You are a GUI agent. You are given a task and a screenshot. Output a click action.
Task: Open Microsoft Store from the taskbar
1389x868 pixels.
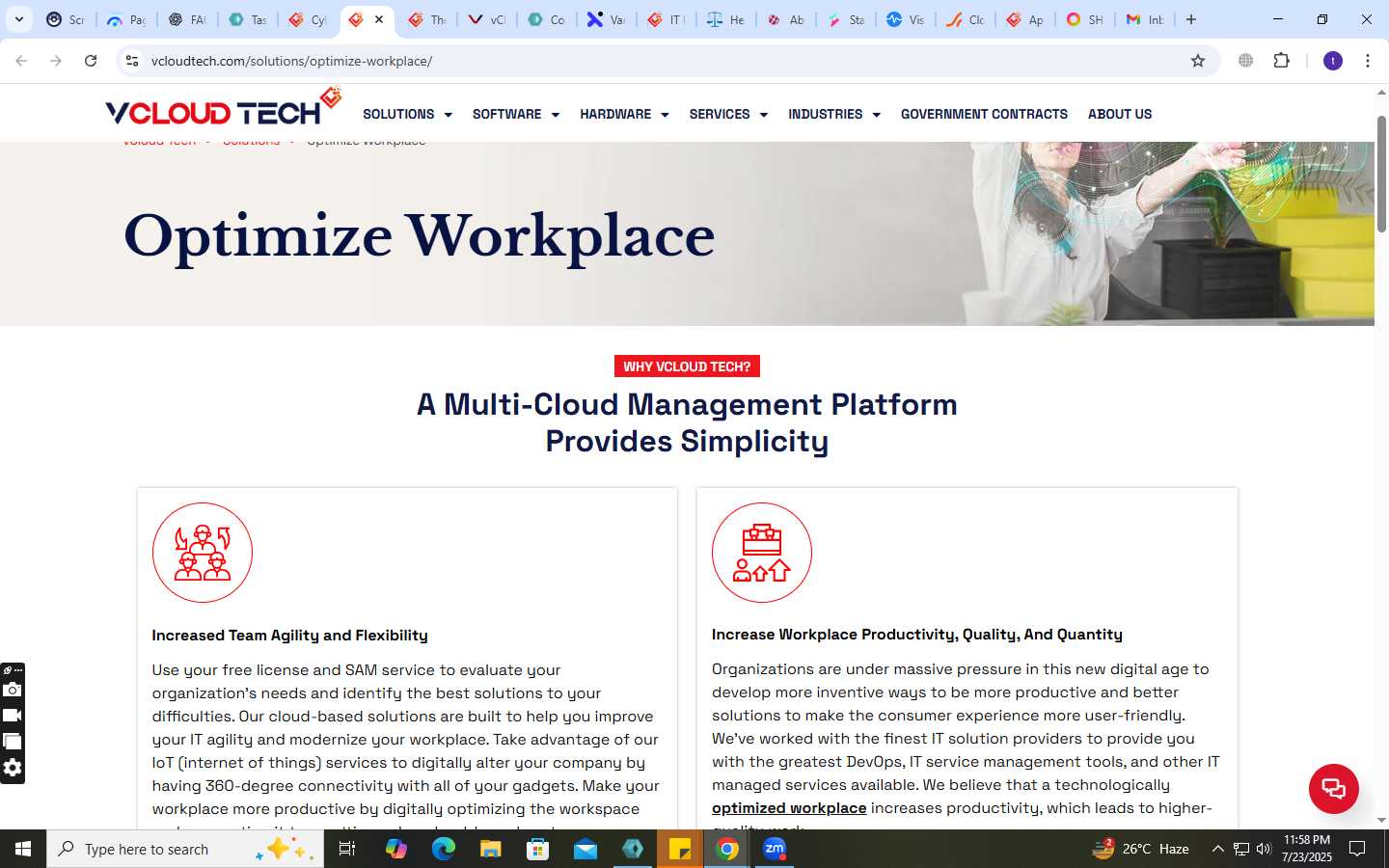(538, 849)
